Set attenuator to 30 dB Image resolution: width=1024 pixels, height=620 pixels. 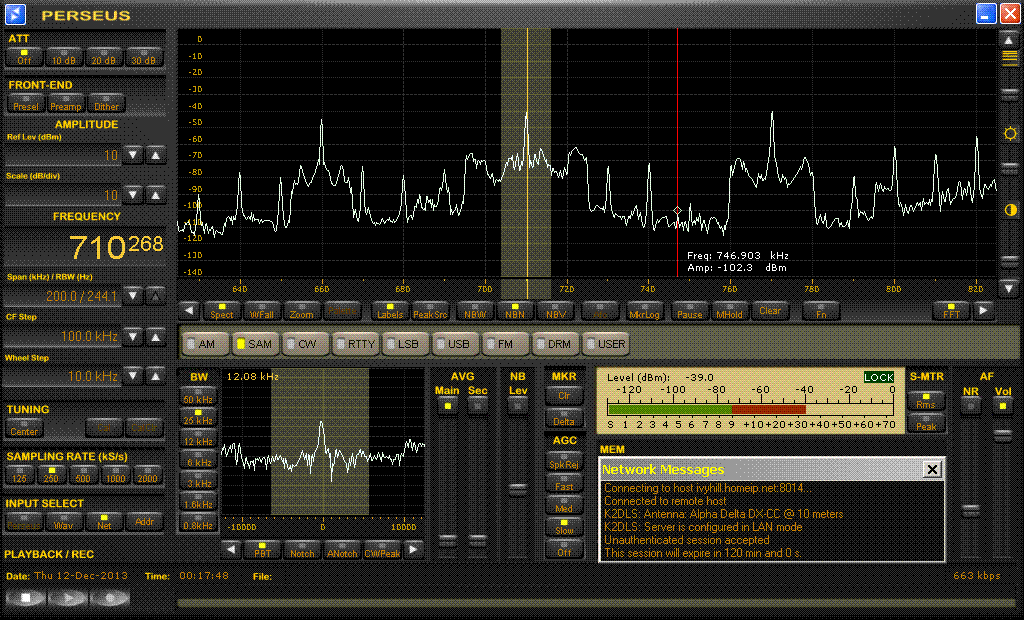point(144,57)
